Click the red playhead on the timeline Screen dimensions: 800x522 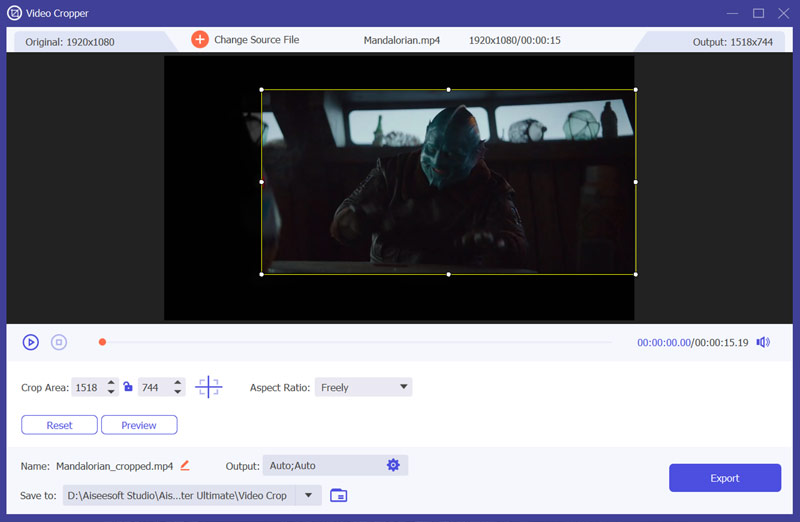(102, 342)
